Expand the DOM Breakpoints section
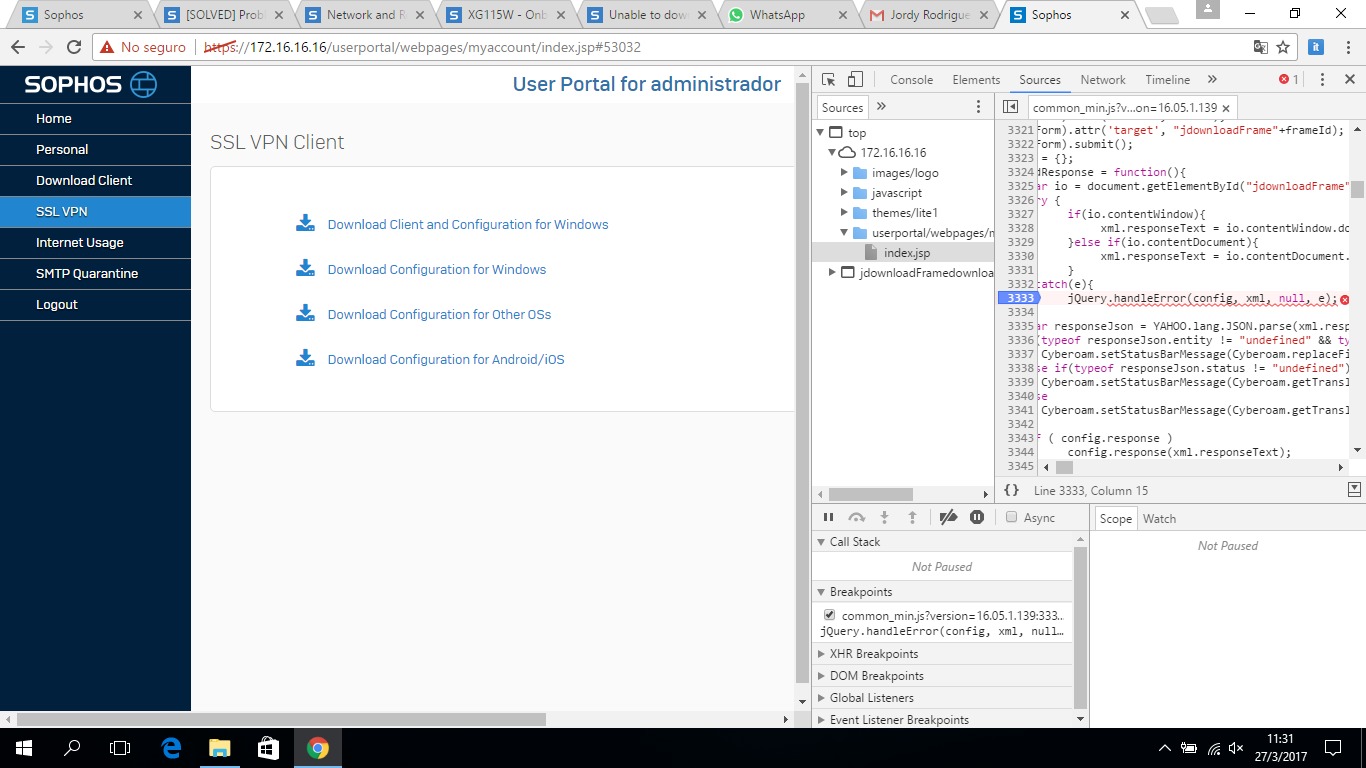Viewport: 1366px width, 768px height. (821, 676)
